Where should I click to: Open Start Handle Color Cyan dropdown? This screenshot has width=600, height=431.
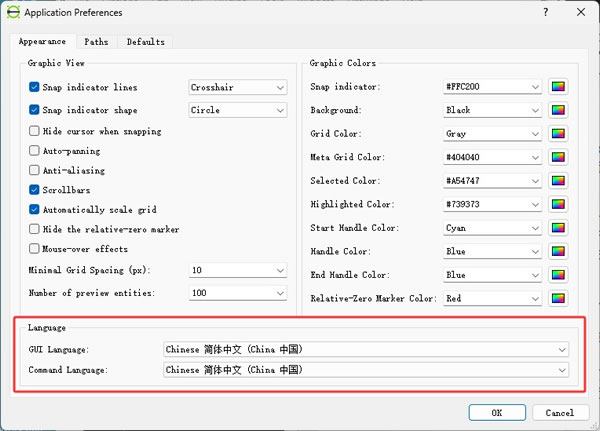(492, 228)
